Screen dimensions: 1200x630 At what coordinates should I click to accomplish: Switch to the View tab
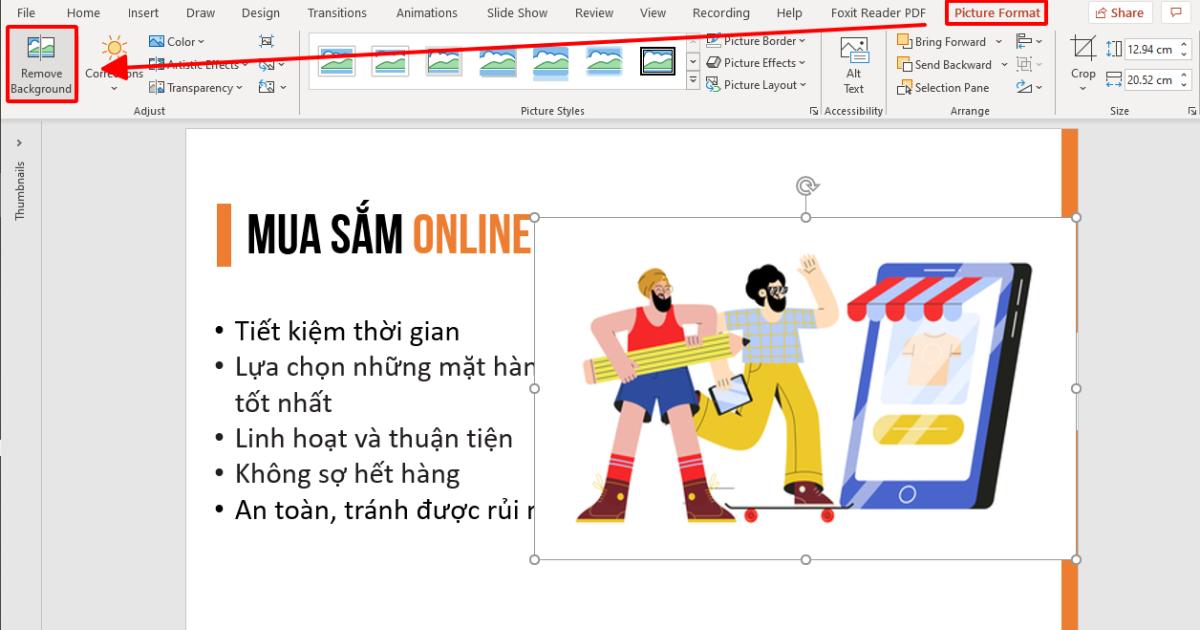(653, 13)
